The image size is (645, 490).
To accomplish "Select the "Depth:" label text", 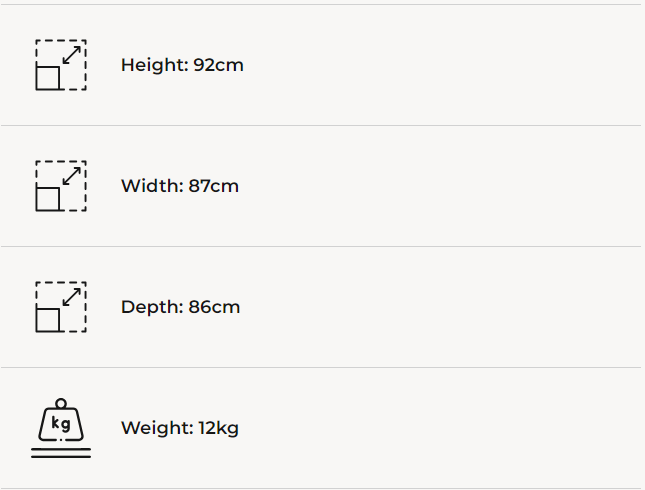I will pos(152,307).
